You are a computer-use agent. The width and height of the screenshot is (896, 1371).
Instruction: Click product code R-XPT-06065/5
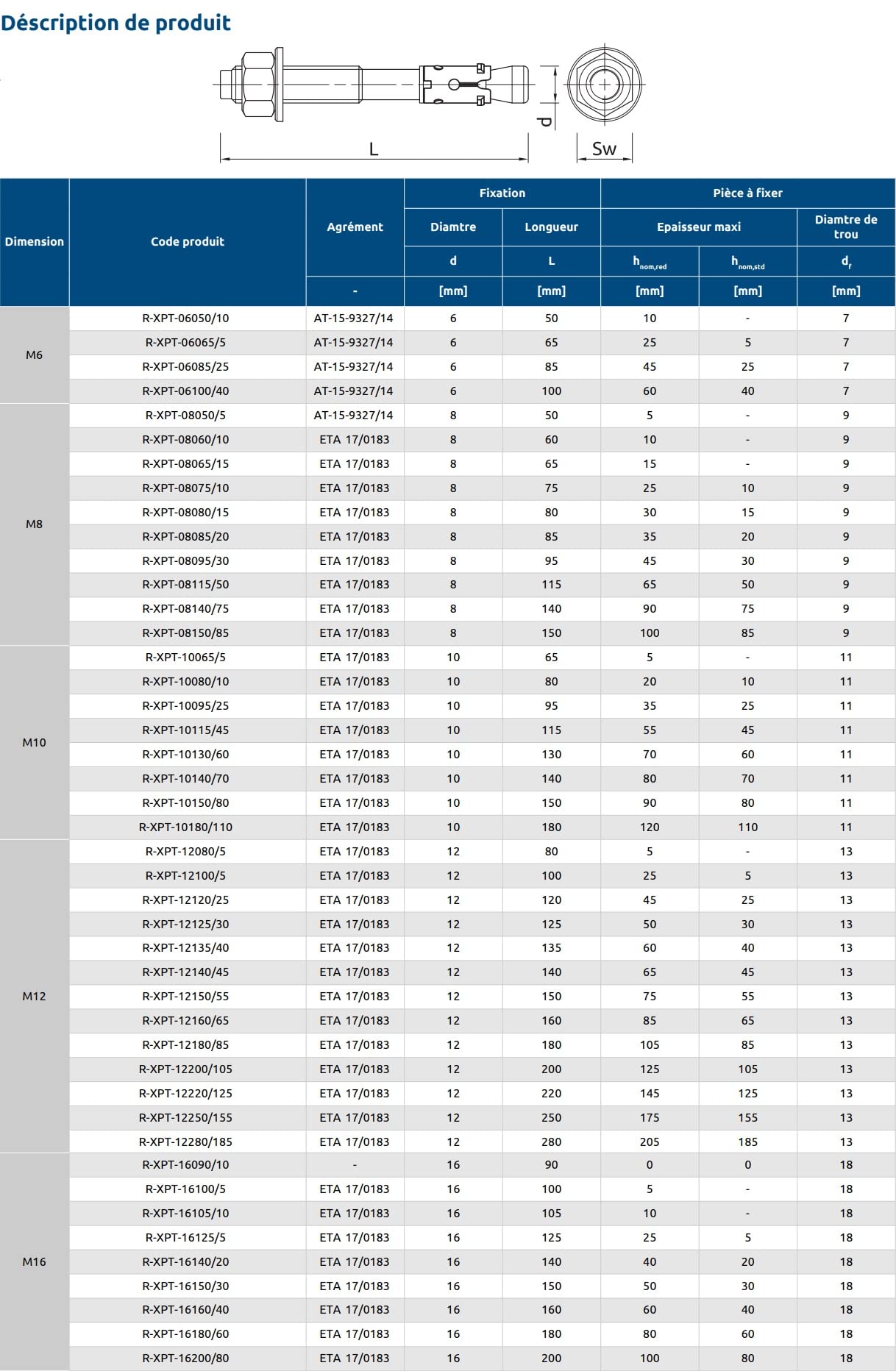pyautogui.click(x=186, y=342)
